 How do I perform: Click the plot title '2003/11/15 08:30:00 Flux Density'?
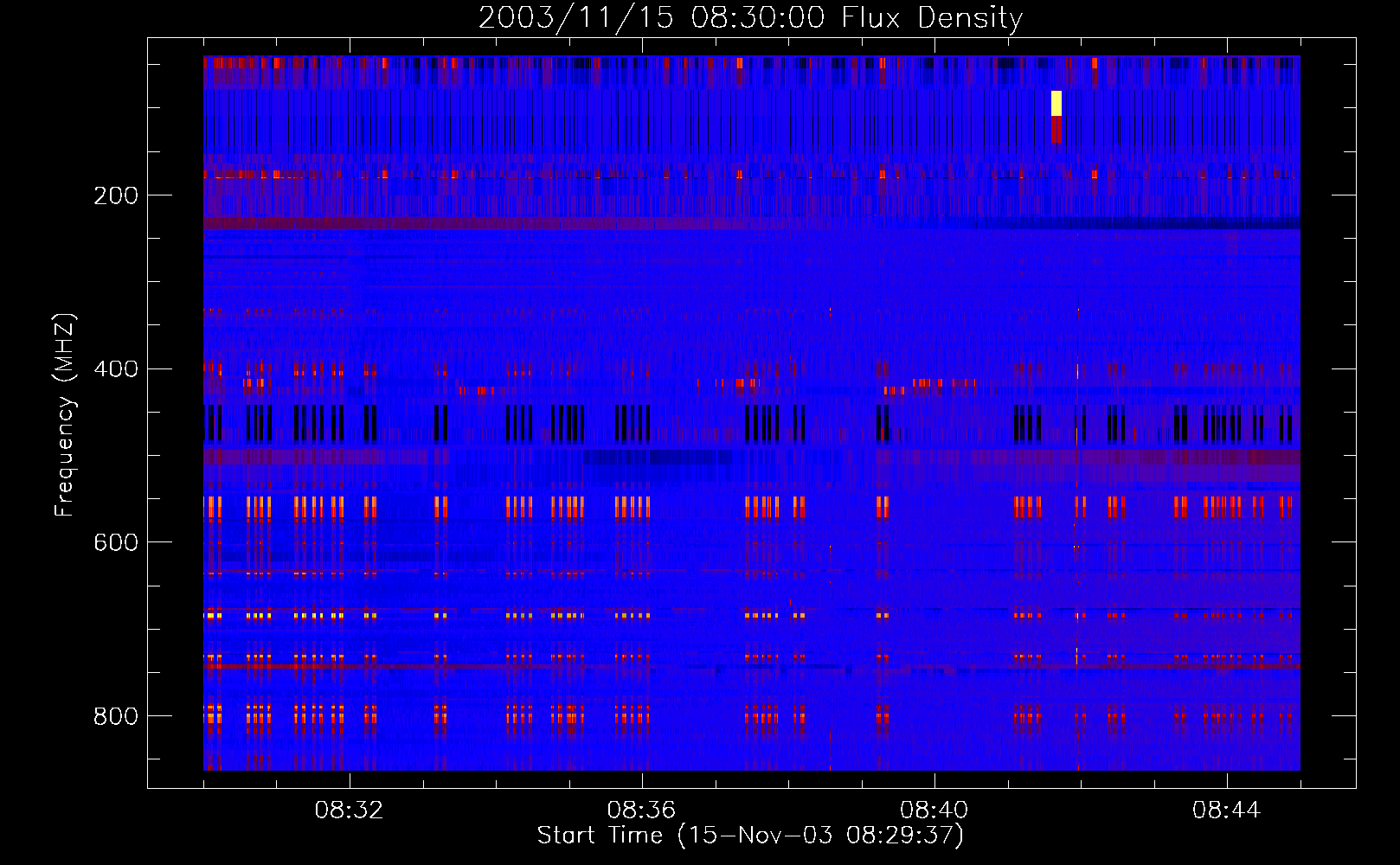point(750,17)
